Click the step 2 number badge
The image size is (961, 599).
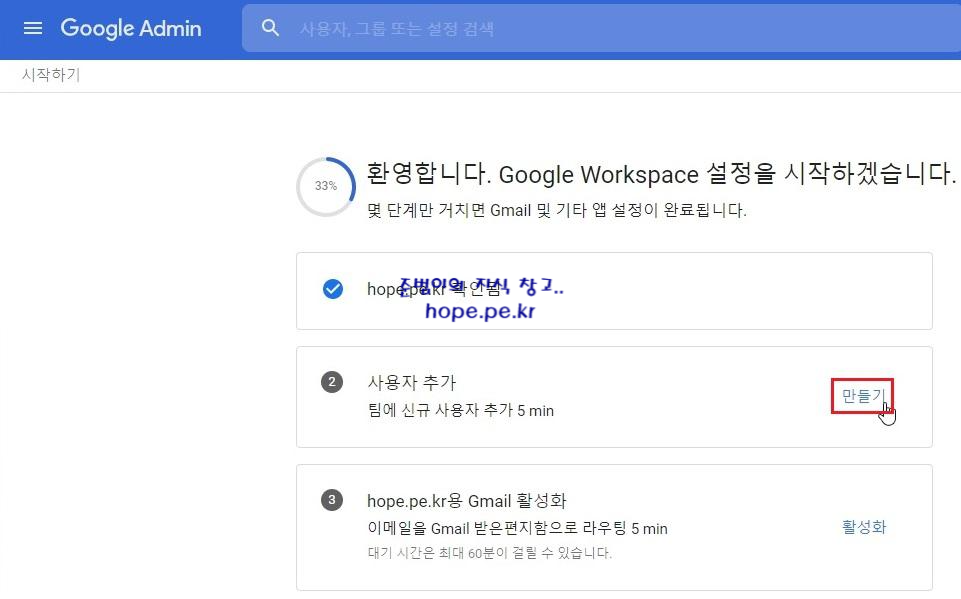332,382
